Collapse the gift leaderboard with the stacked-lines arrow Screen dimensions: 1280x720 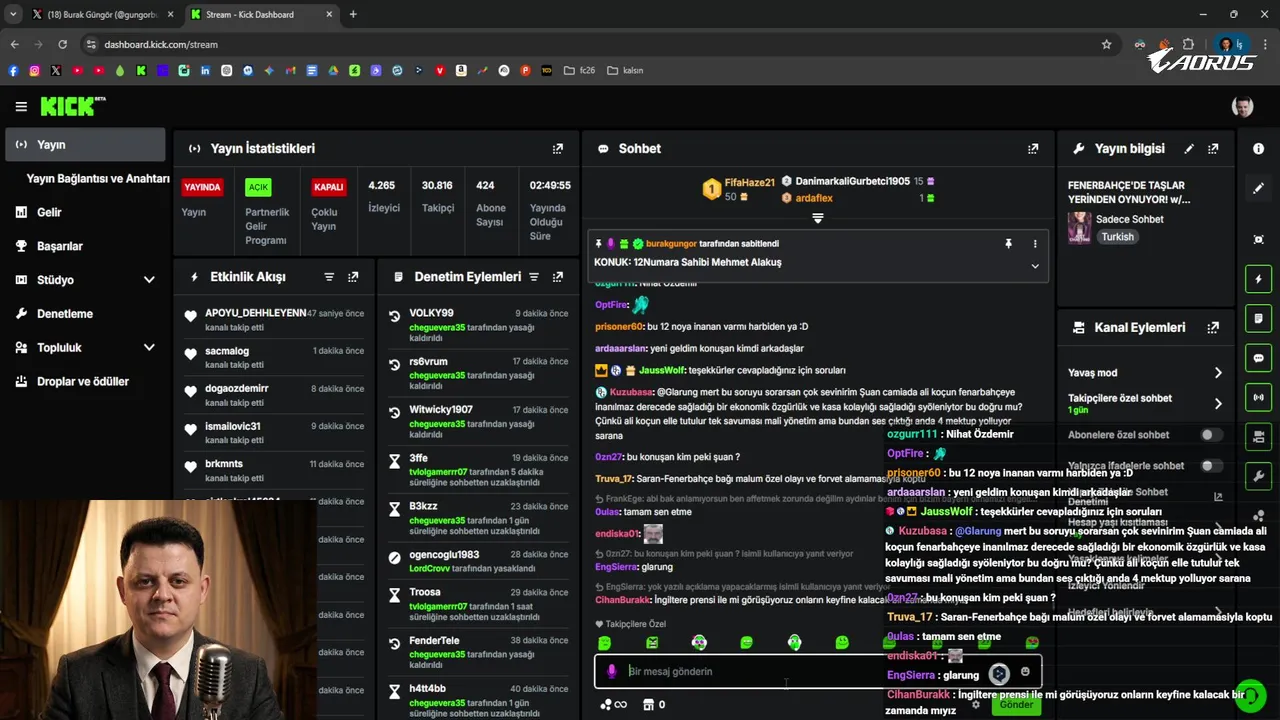coord(817,218)
